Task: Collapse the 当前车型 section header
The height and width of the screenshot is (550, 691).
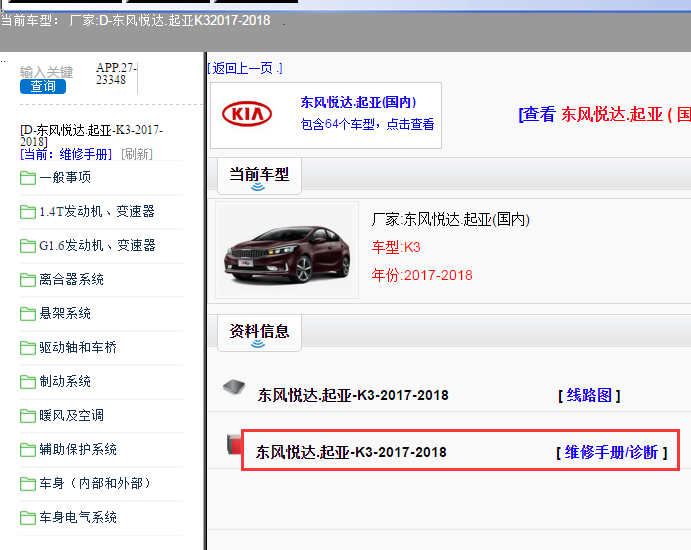Action: click(259, 175)
